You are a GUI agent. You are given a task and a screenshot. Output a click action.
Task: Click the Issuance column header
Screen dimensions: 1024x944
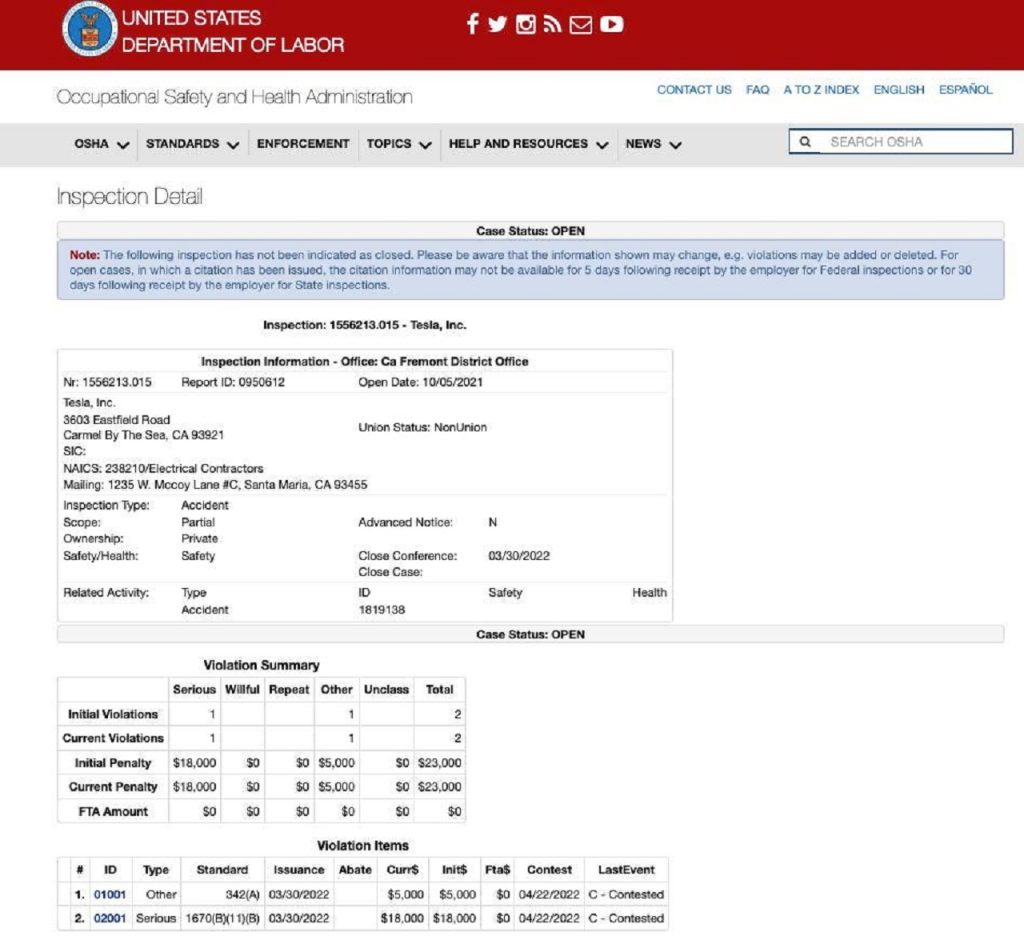click(x=298, y=870)
